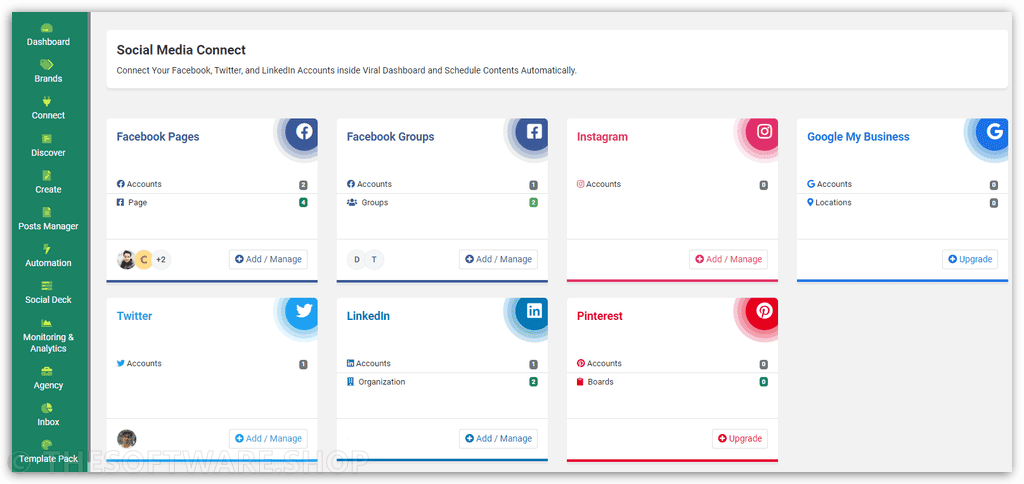Click the Organization row on LinkedIn card
Screen dimensions: 1024x484
(x=442, y=381)
